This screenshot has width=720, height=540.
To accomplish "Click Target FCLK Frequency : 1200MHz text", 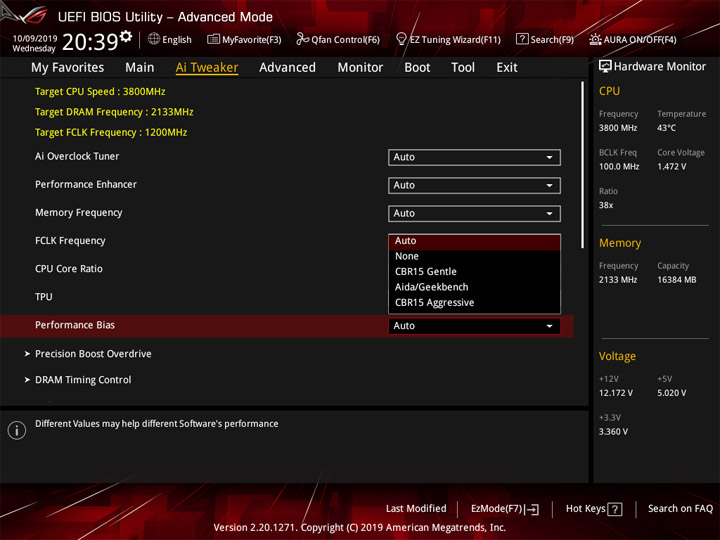I will 111,133.
